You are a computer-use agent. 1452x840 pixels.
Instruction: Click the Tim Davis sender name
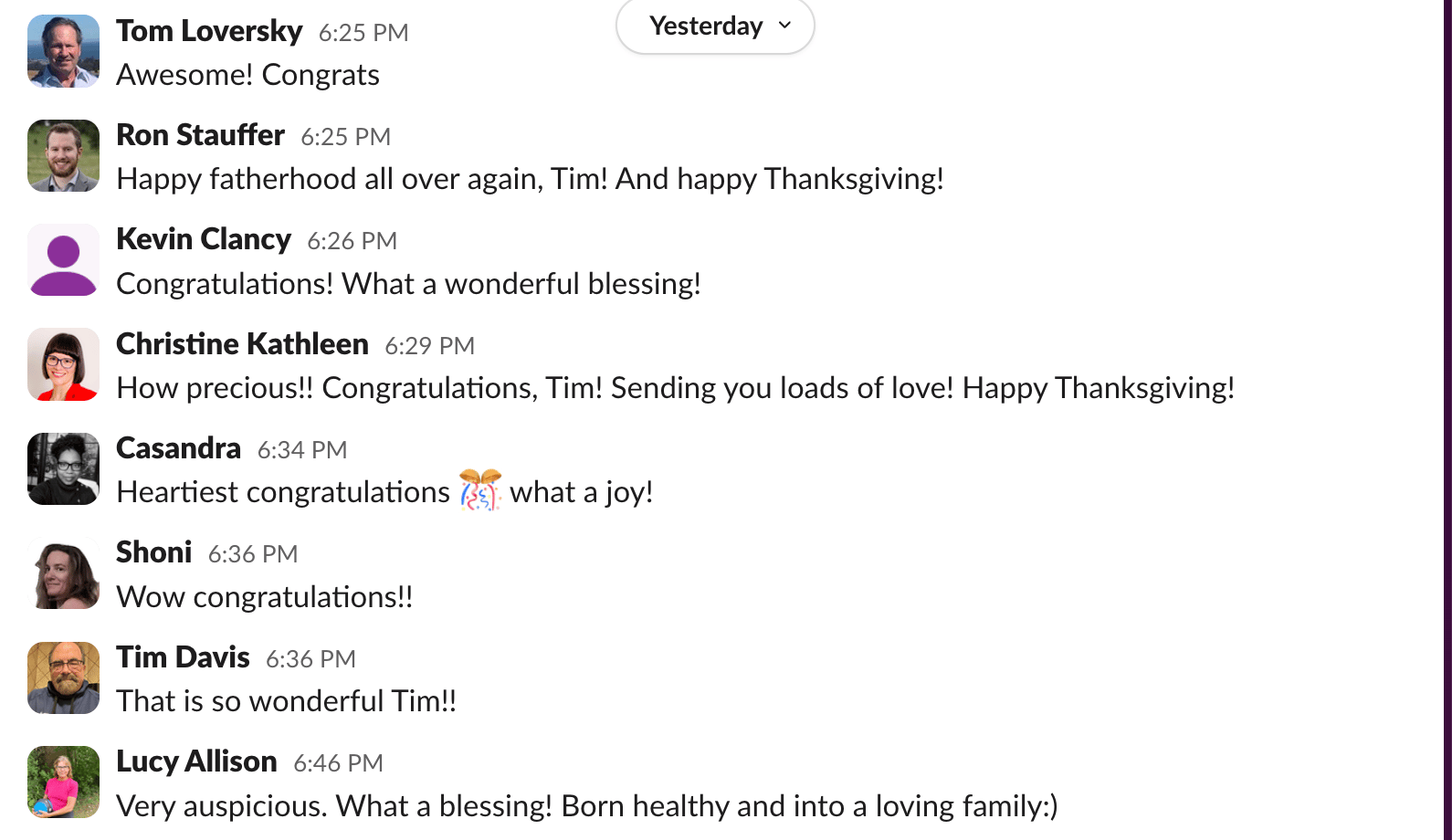183,657
